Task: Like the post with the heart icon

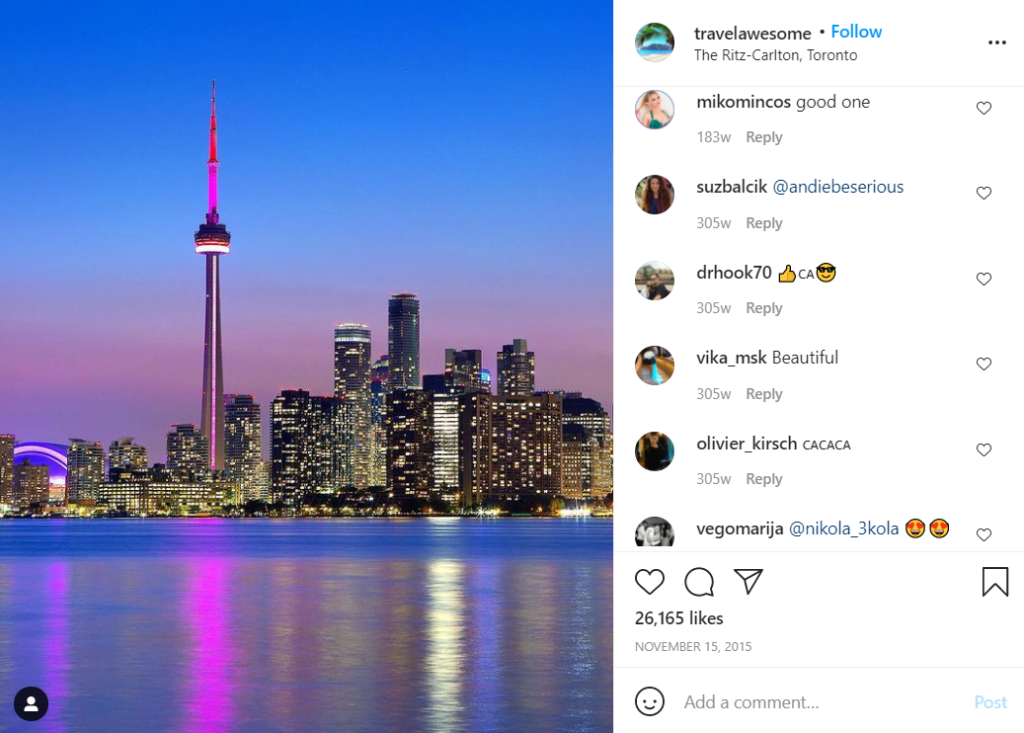Action: click(x=649, y=581)
